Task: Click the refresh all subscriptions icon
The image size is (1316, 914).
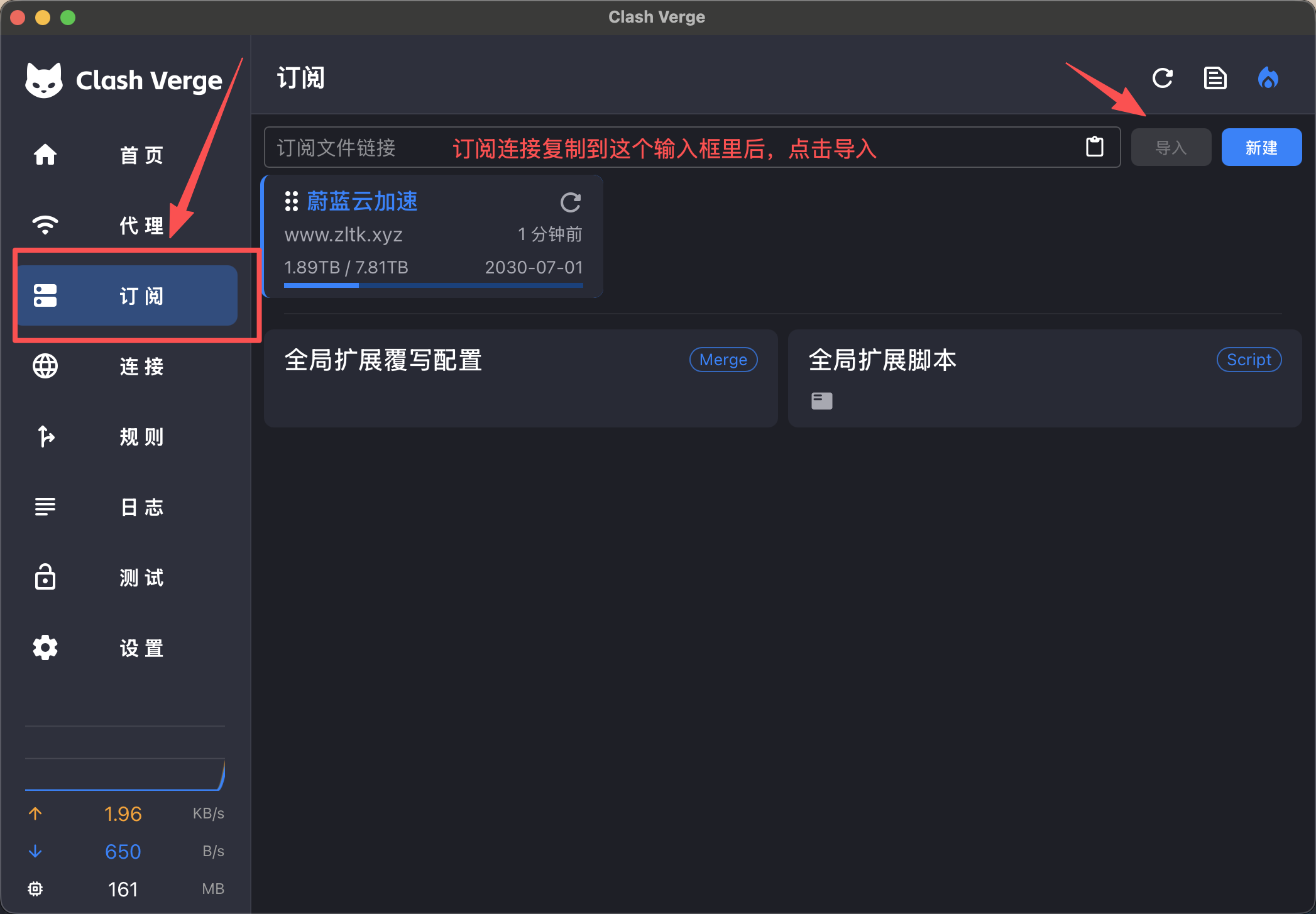Action: tap(1162, 78)
